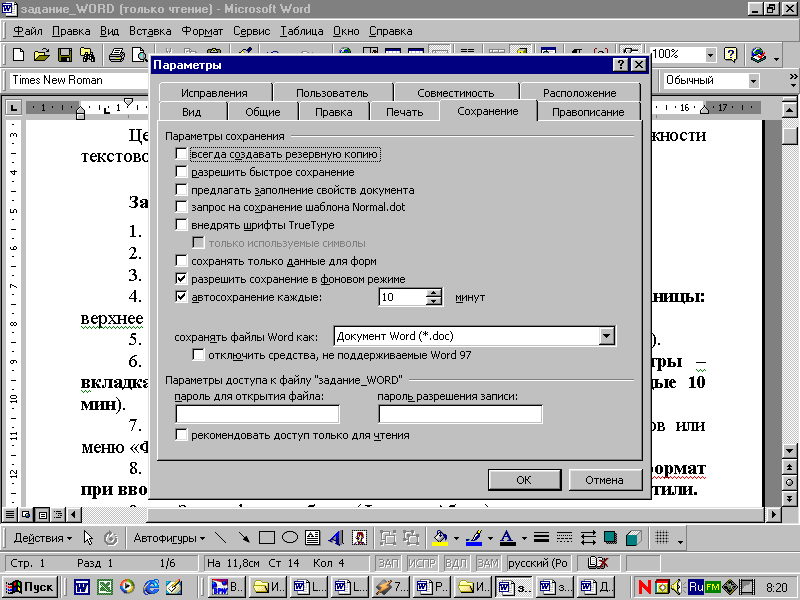Open the 'Действия' drawing menu
This screenshot has height=600, width=800.
pos(42,538)
